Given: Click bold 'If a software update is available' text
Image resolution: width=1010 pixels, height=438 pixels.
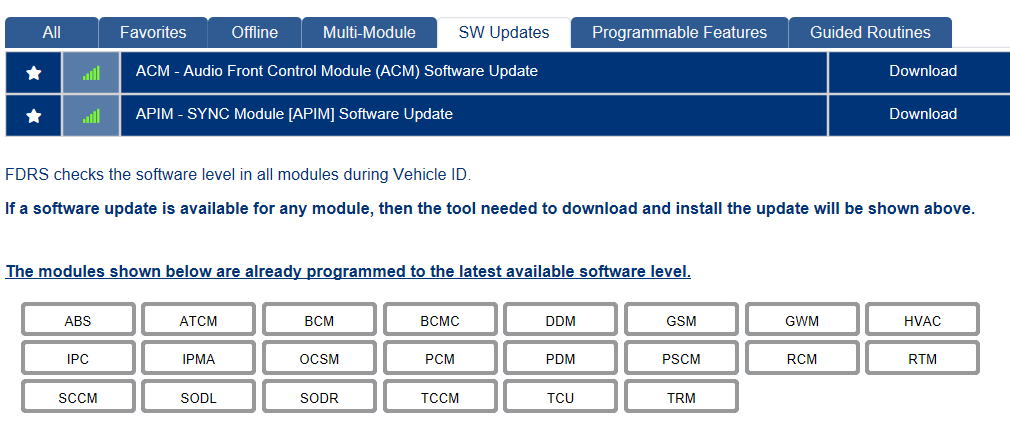Looking at the screenshot, I should [490, 209].
